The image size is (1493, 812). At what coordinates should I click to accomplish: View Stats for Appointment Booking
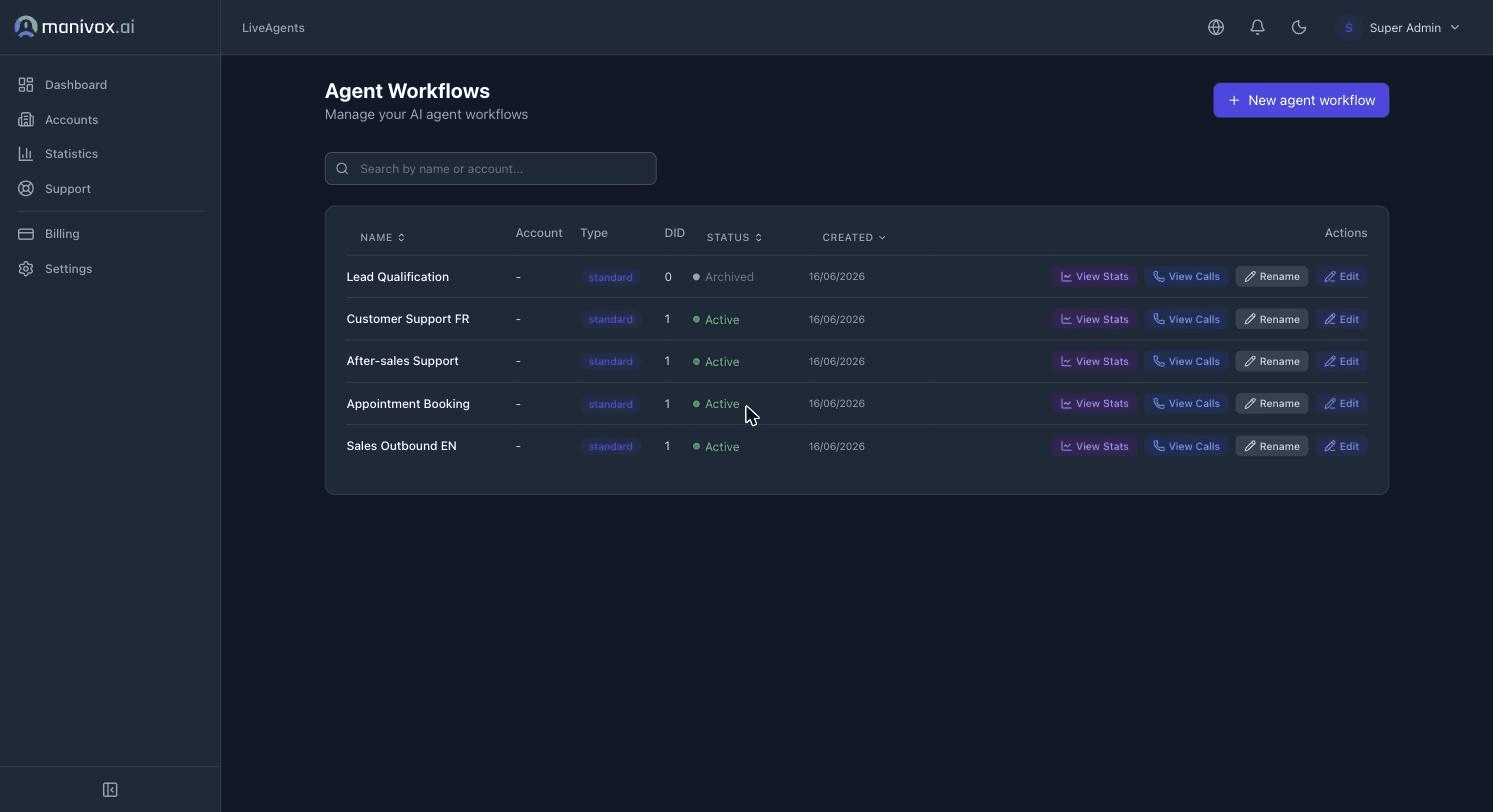[x=1094, y=404]
